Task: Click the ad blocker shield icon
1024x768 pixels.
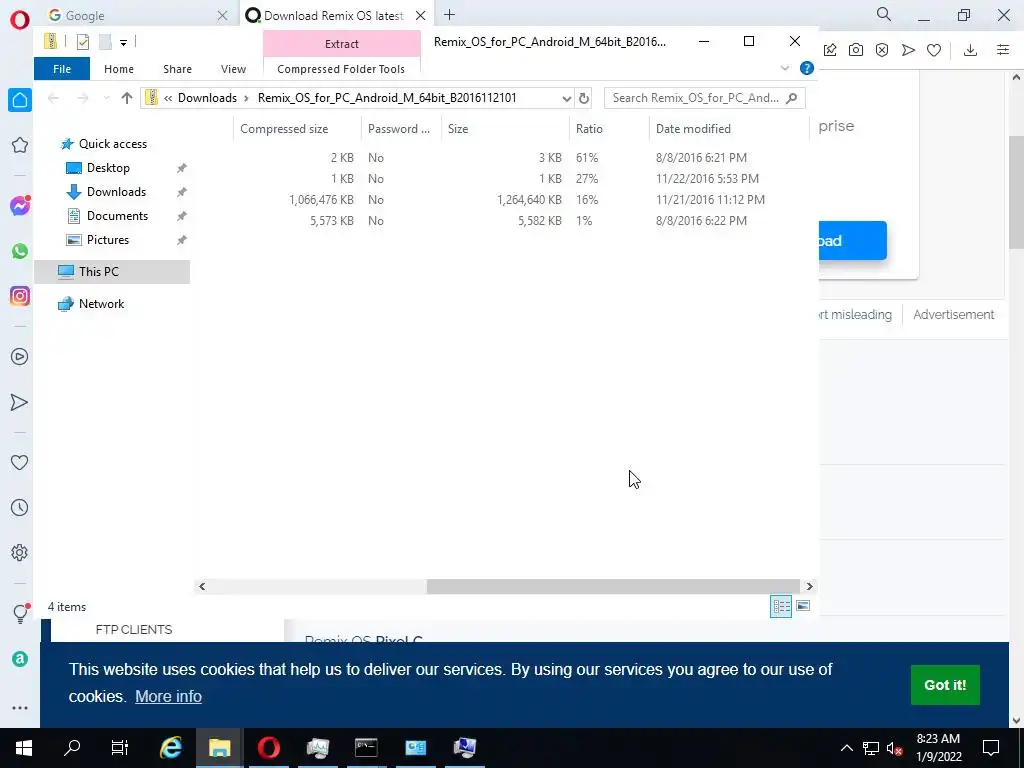Action: click(x=882, y=50)
